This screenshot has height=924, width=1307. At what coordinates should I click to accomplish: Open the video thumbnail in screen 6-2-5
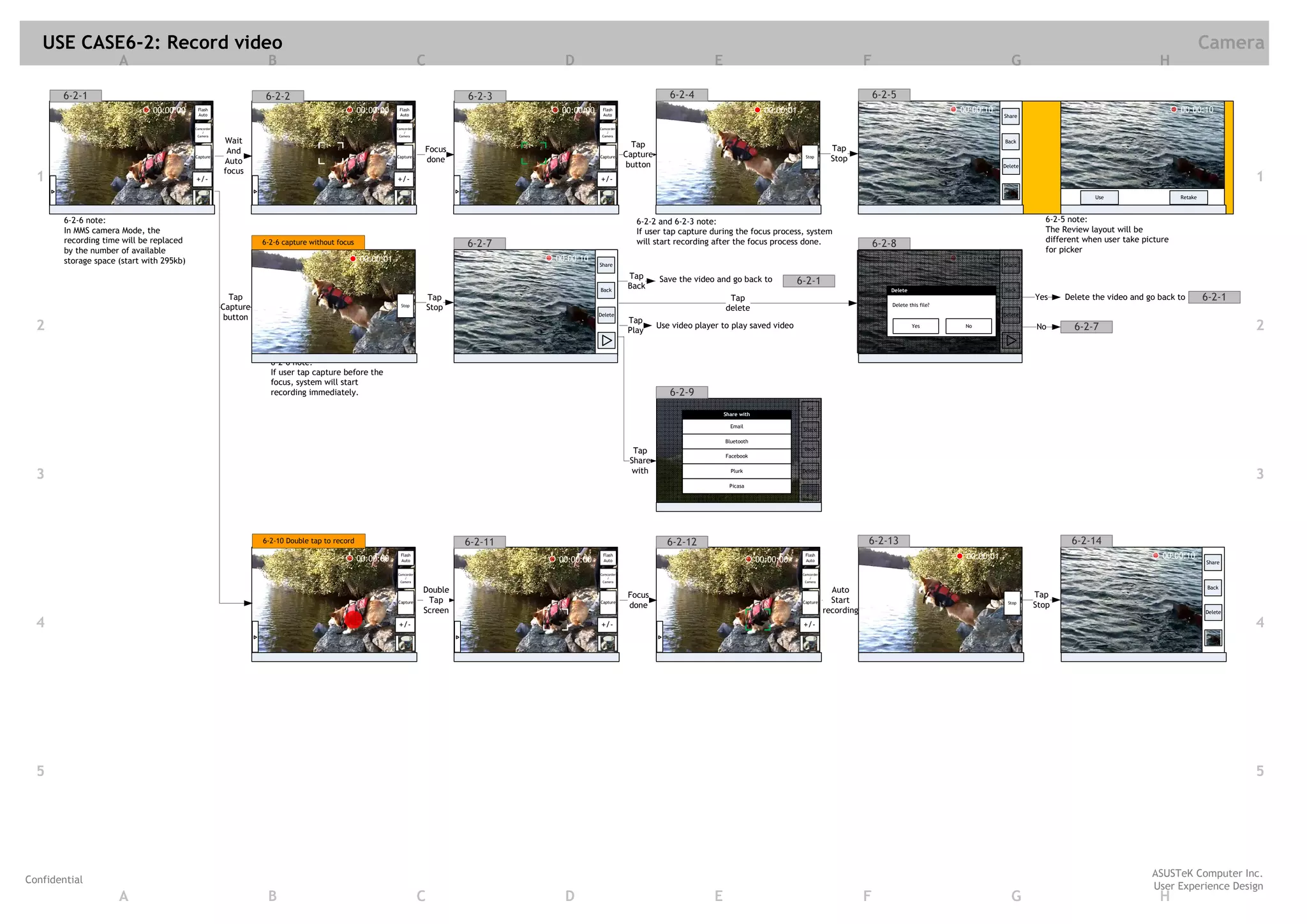[x=1010, y=191]
